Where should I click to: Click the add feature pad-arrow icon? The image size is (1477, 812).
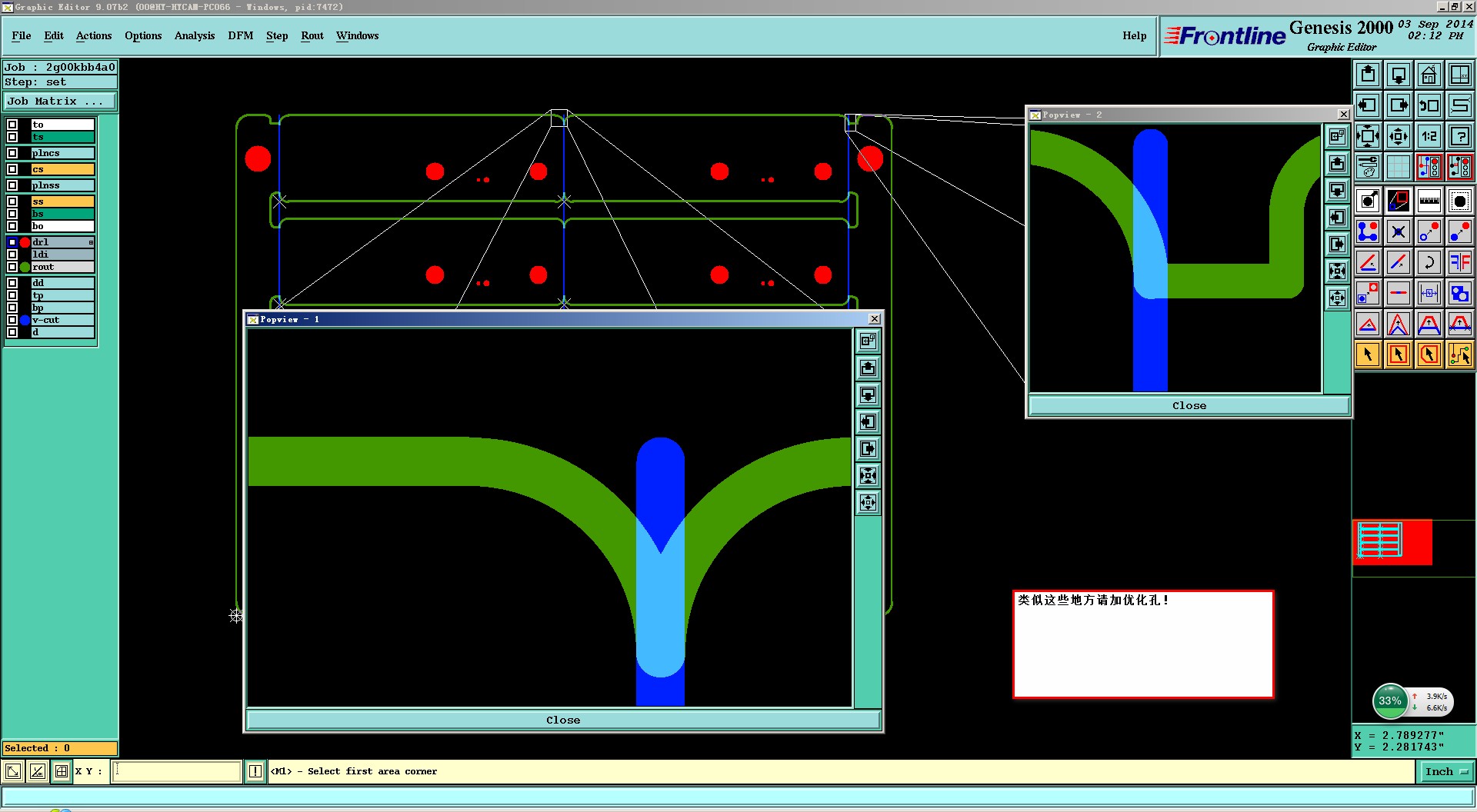point(1368,201)
